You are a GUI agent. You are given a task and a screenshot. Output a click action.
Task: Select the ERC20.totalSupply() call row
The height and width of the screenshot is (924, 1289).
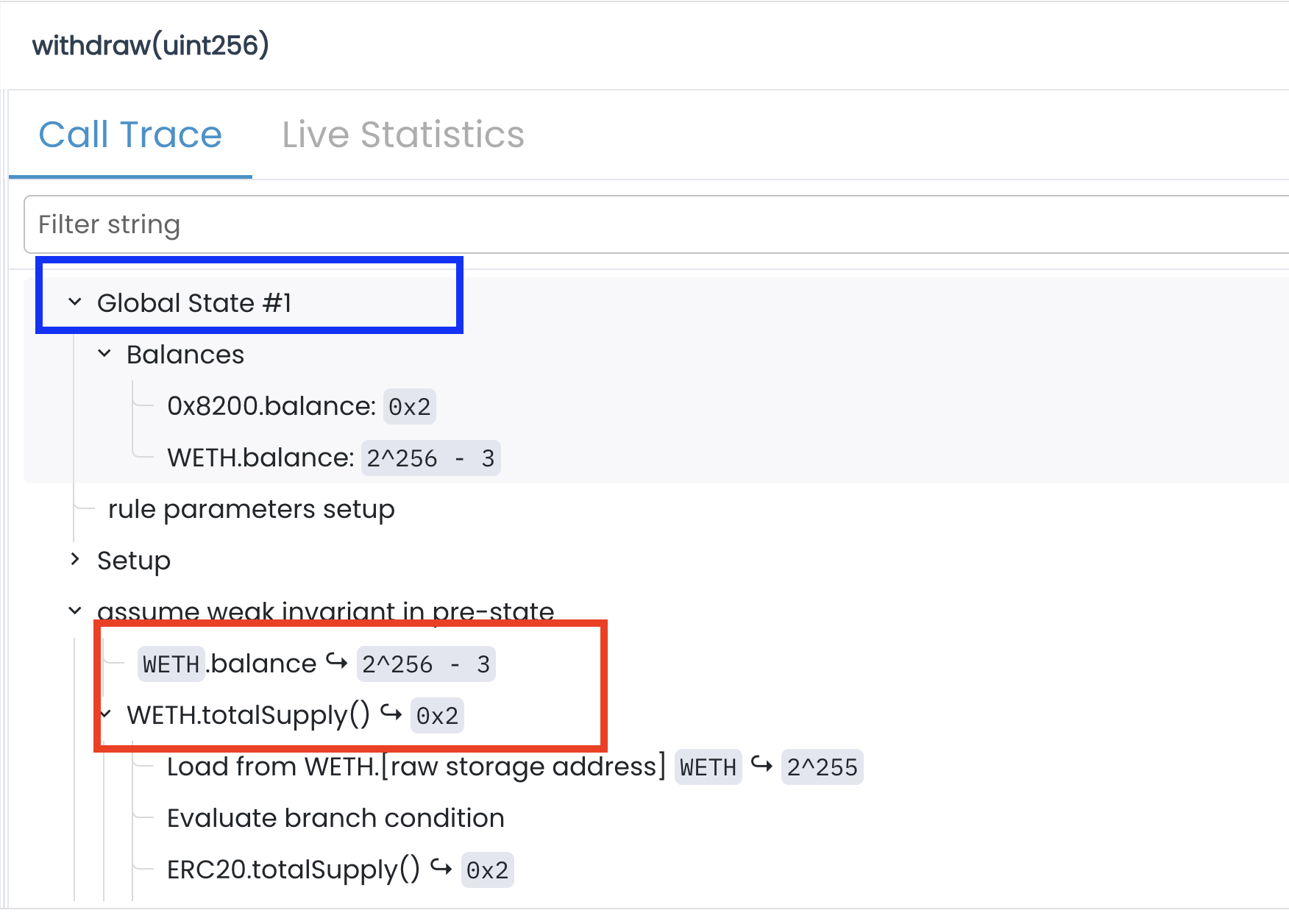tap(293, 870)
